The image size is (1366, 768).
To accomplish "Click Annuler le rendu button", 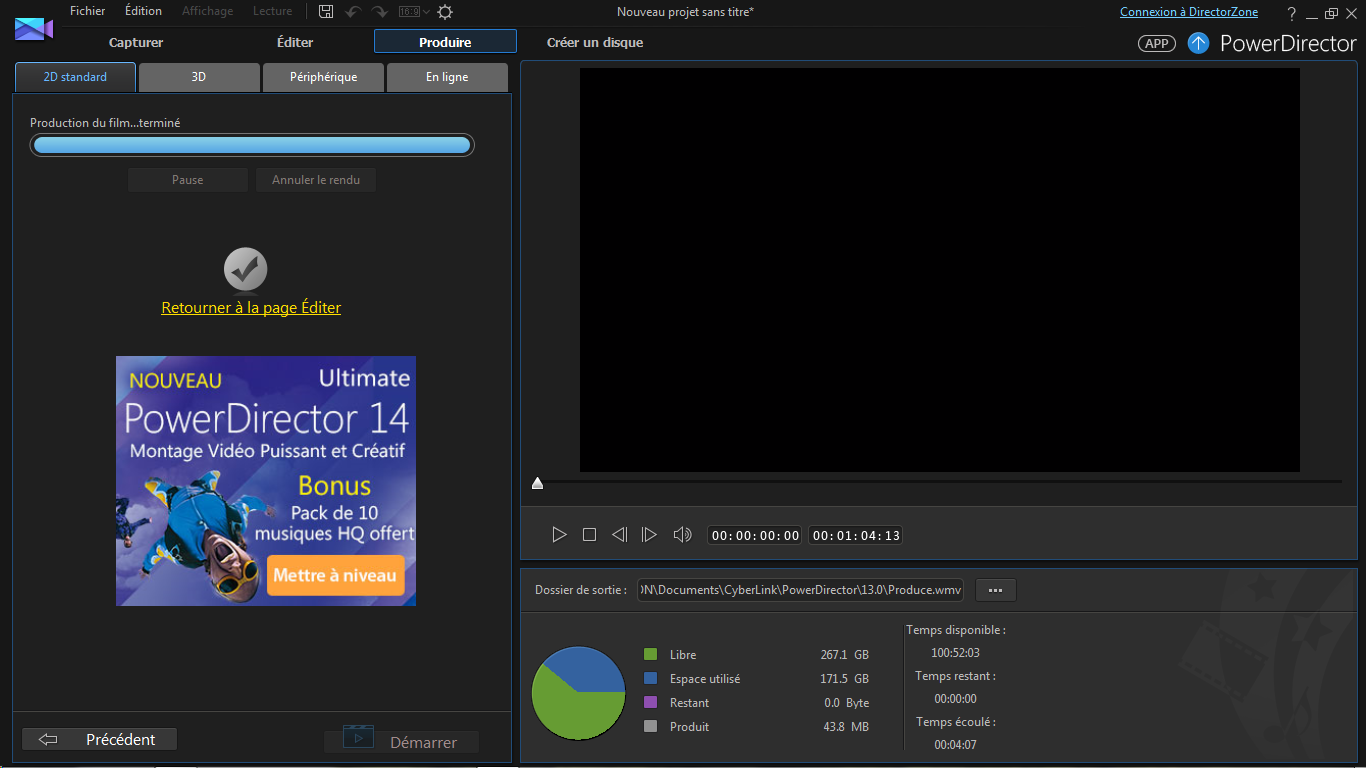I will tap(316, 180).
